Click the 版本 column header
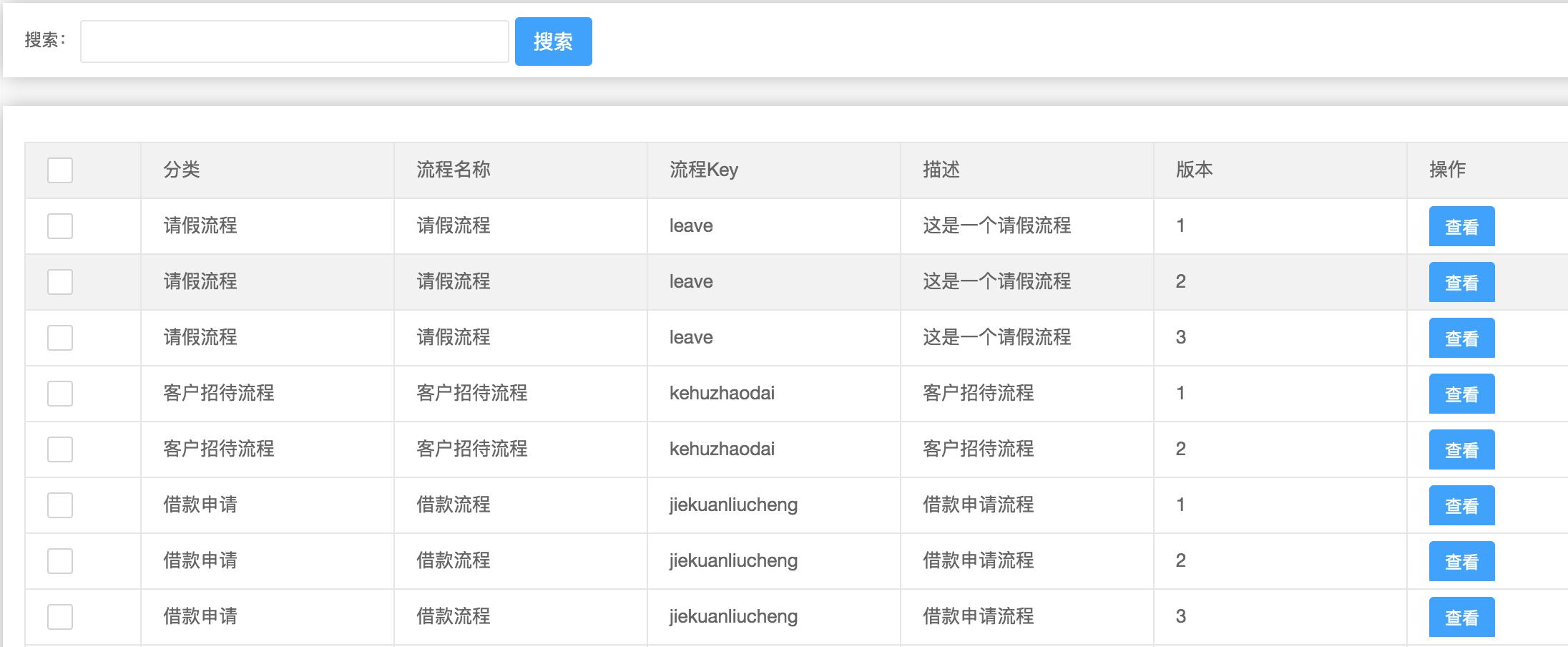Image resolution: width=1568 pixels, height=647 pixels. (x=1195, y=170)
